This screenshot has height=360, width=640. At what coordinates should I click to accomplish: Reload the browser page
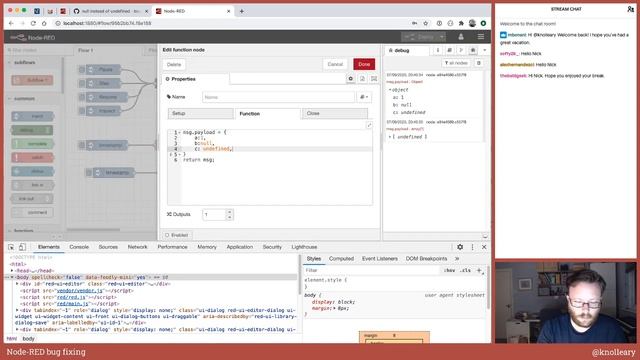pyautogui.click(x=33, y=23)
